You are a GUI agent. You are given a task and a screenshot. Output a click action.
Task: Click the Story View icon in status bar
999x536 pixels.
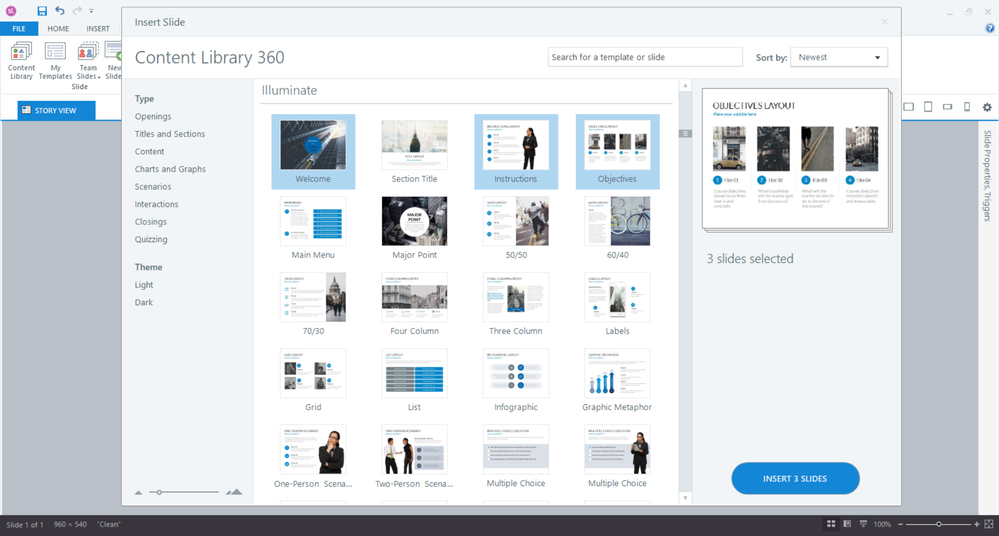pos(831,524)
